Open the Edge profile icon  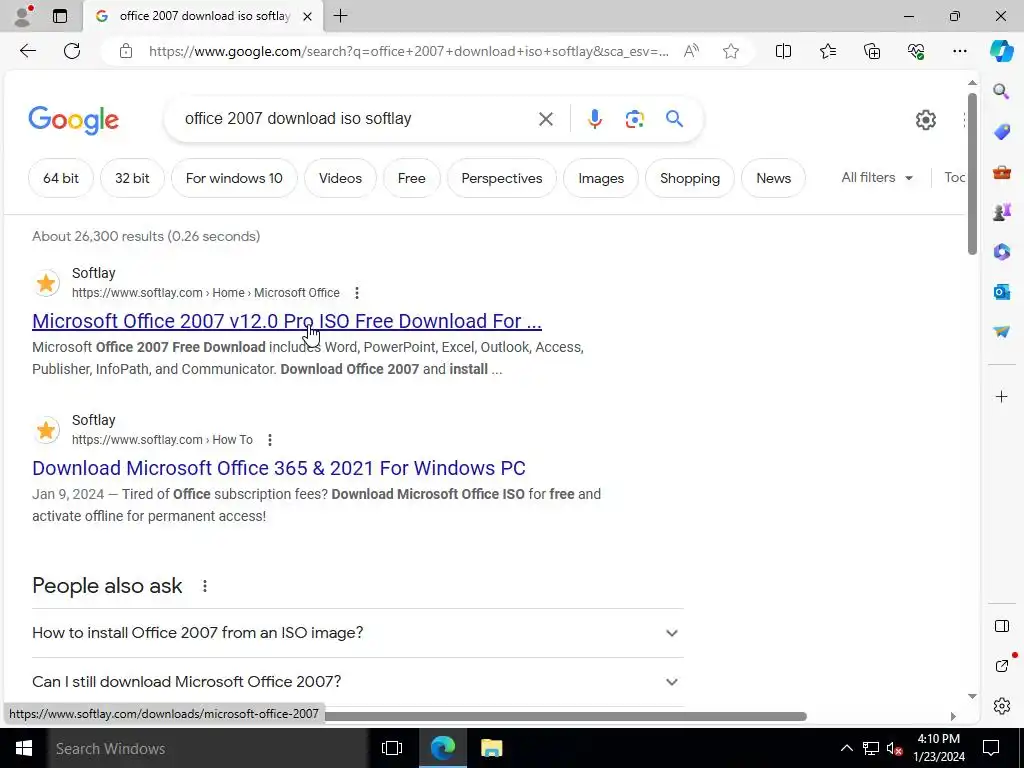pyautogui.click(x=23, y=16)
